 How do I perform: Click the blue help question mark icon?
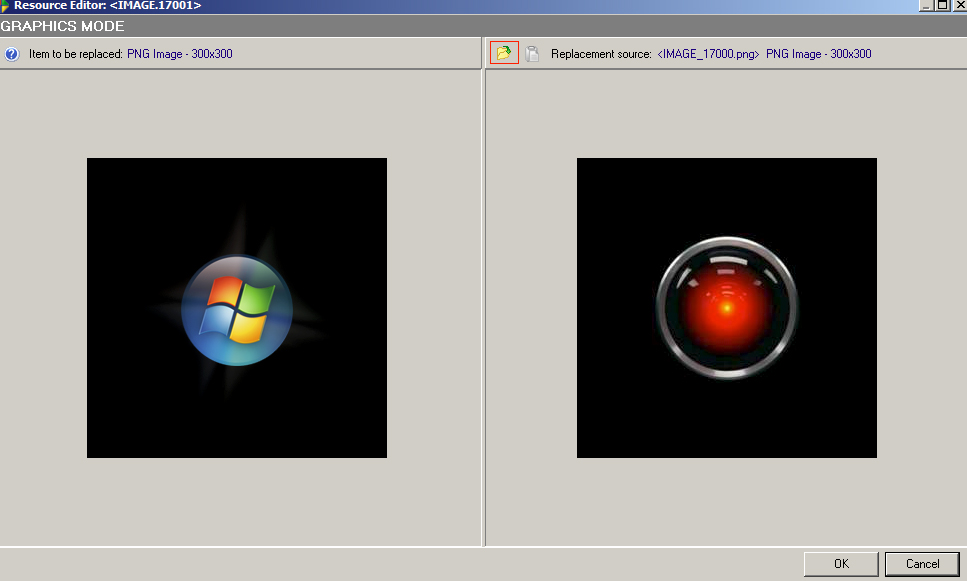click(12, 54)
